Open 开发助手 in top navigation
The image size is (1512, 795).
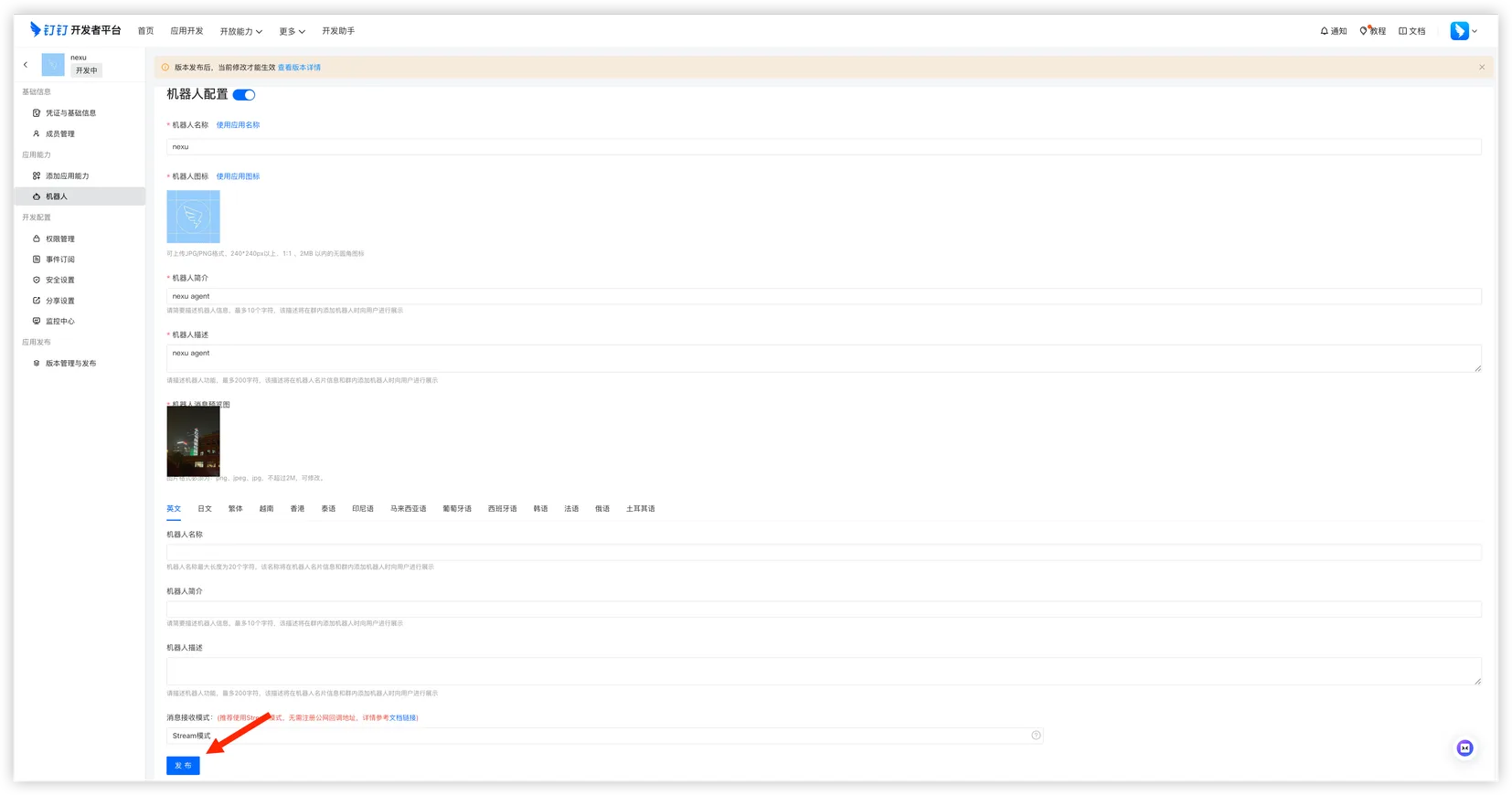click(338, 31)
